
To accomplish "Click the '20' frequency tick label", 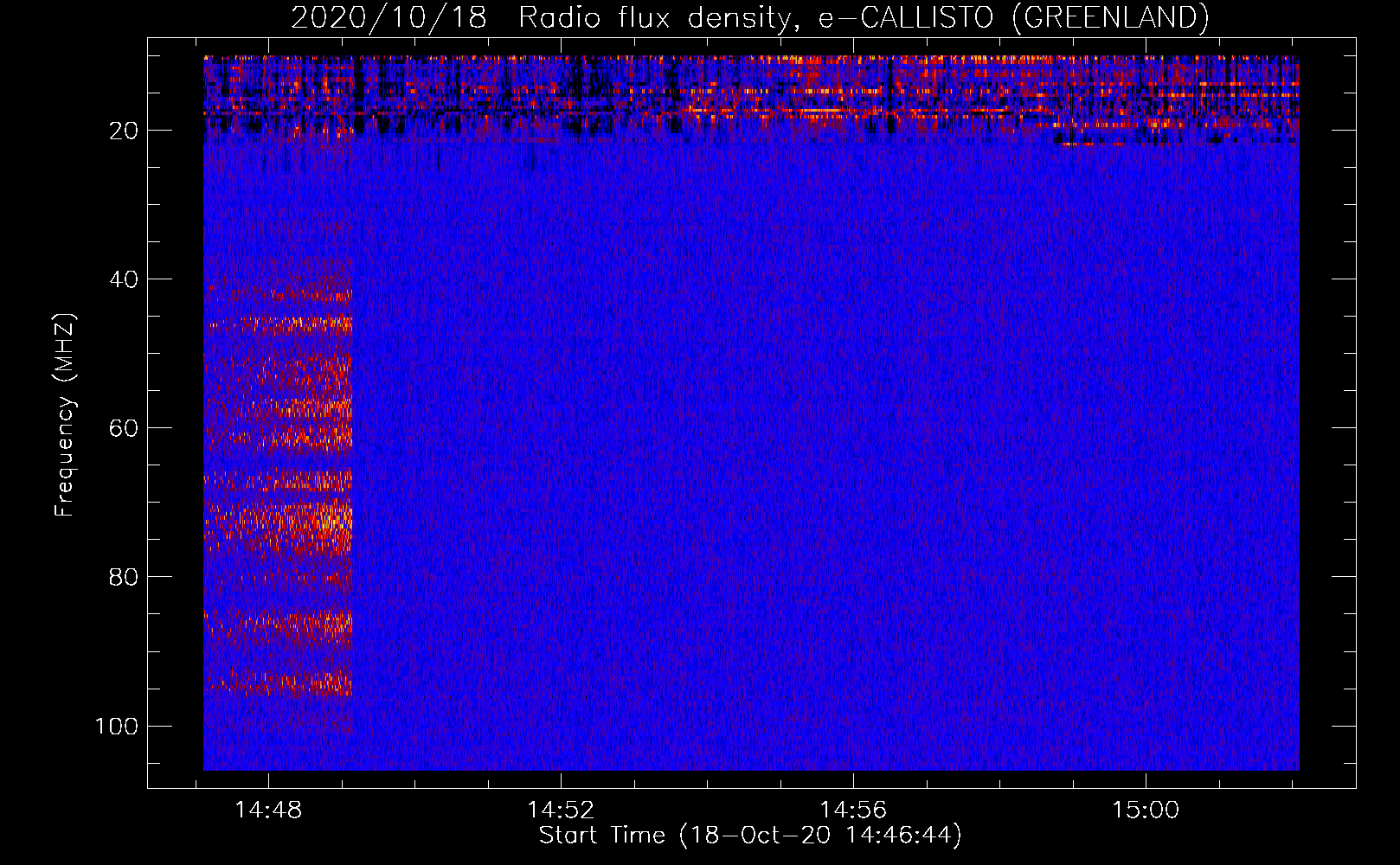I will tap(124, 131).
